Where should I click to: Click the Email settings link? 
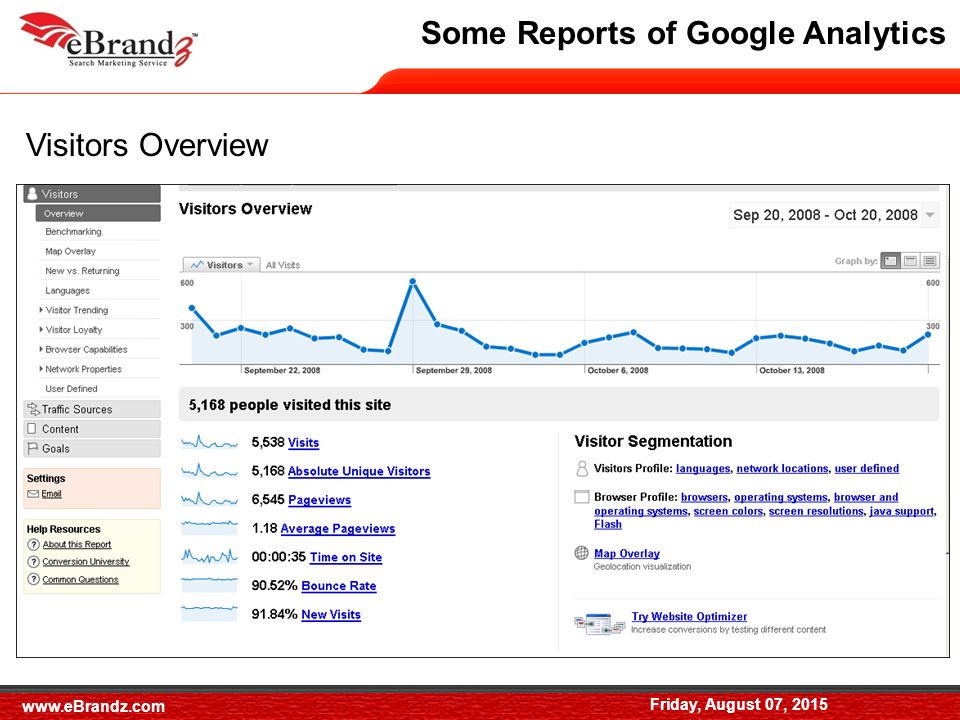[x=51, y=493]
